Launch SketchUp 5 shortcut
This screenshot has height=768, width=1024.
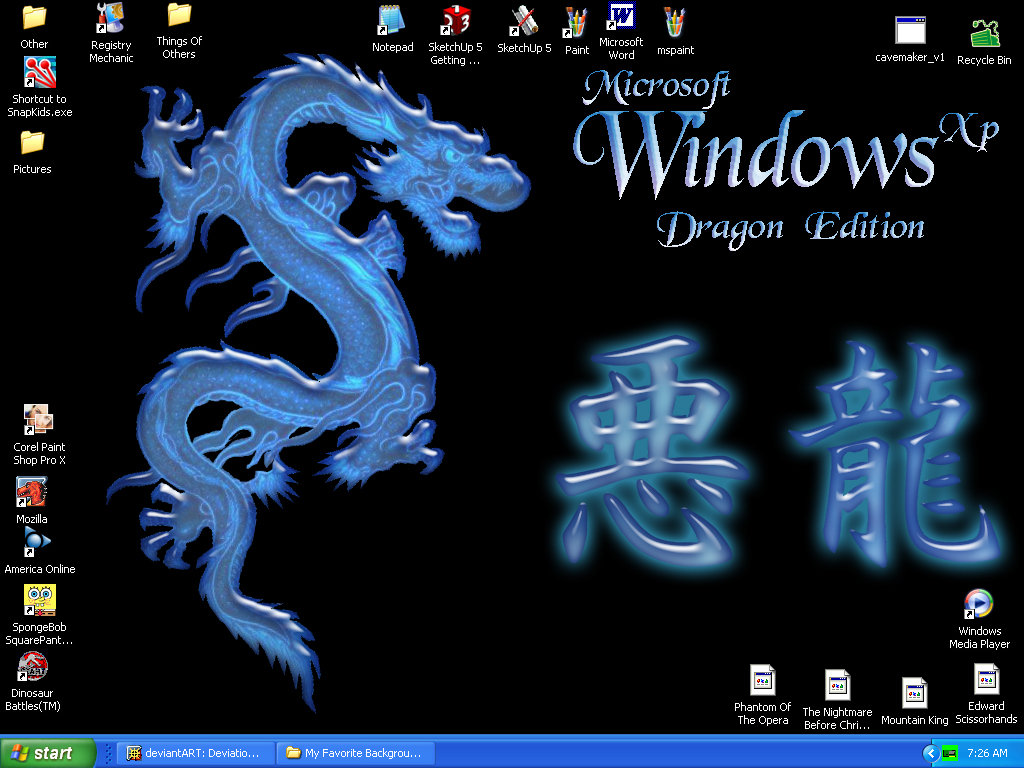tap(524, 20)
